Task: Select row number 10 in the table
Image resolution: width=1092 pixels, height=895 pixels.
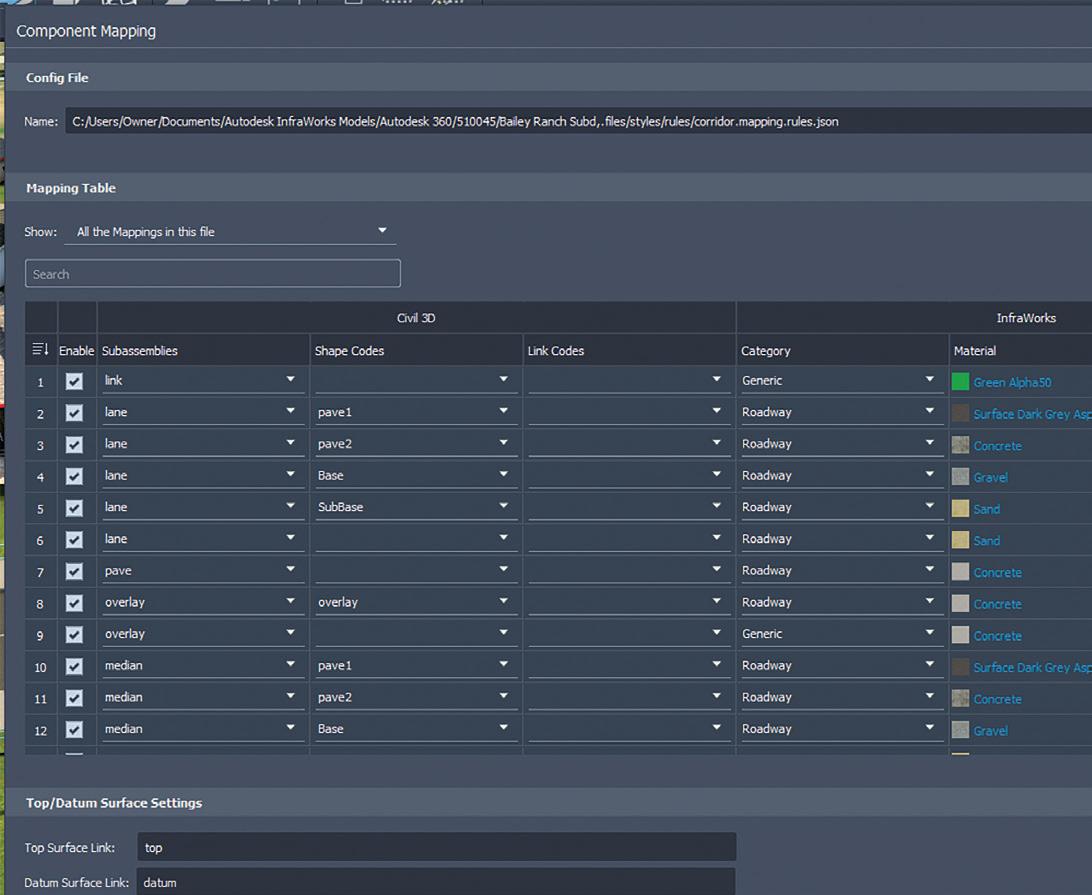Action: 40,667
